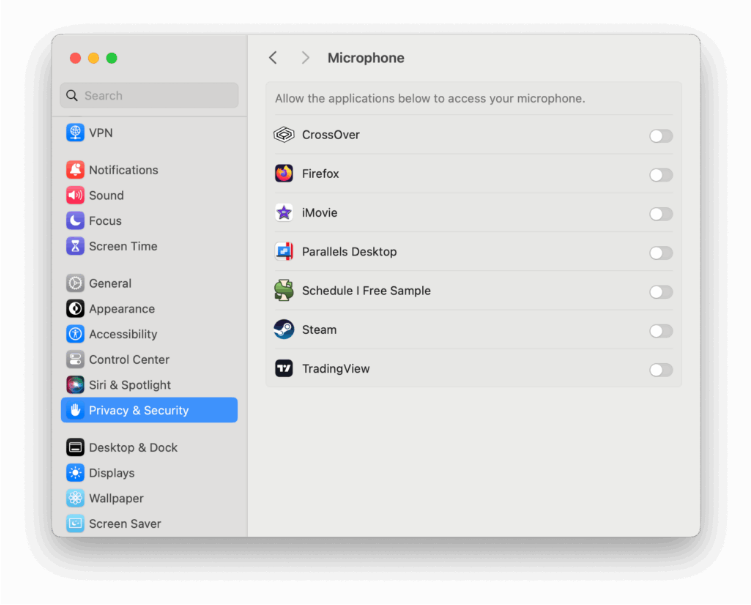Click the Schedule I Free Sample label

(x=366, y=291)
